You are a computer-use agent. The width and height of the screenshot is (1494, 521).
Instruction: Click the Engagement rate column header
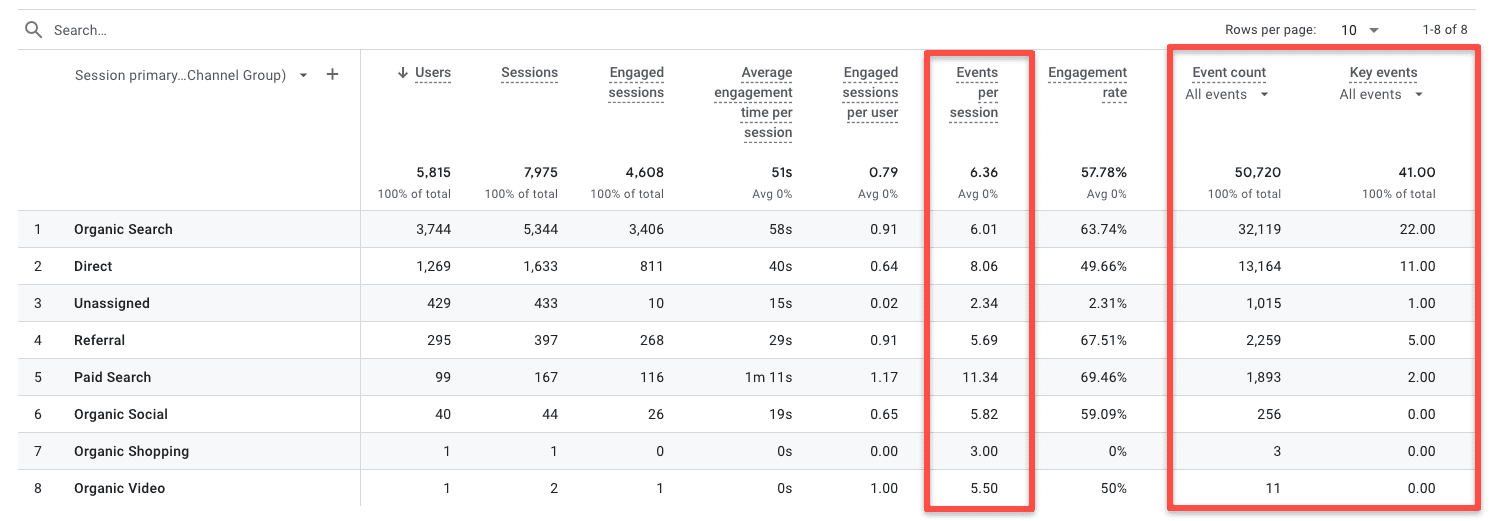(1087, 83)
